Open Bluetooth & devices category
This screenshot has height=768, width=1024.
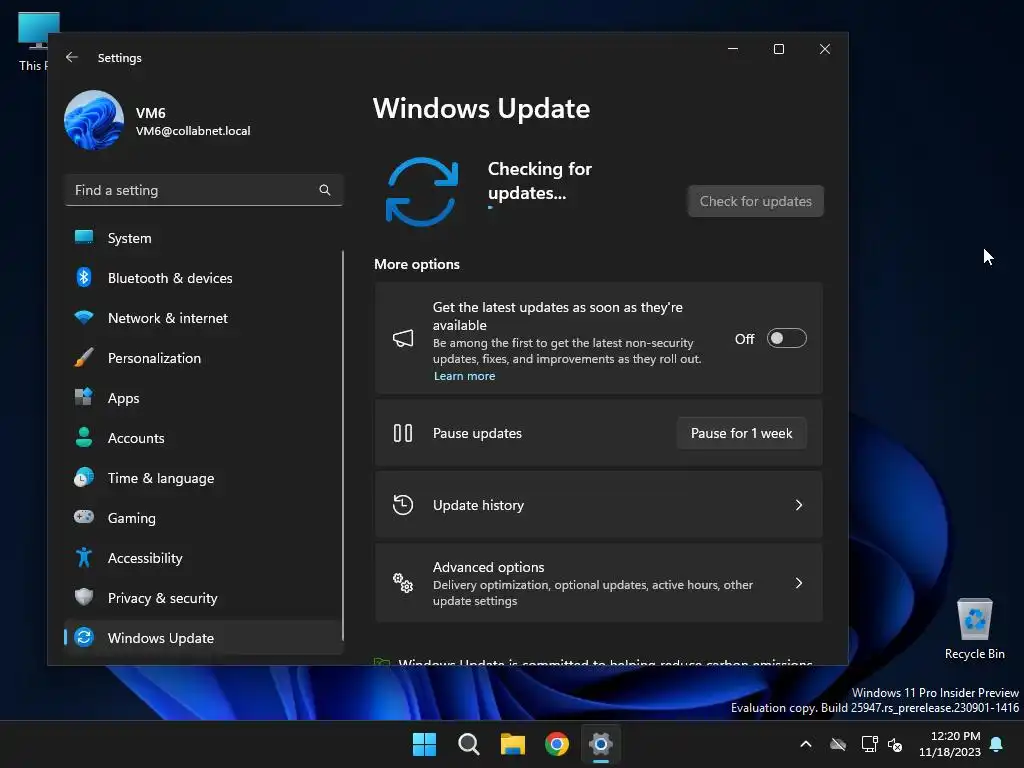click(203, 278)
